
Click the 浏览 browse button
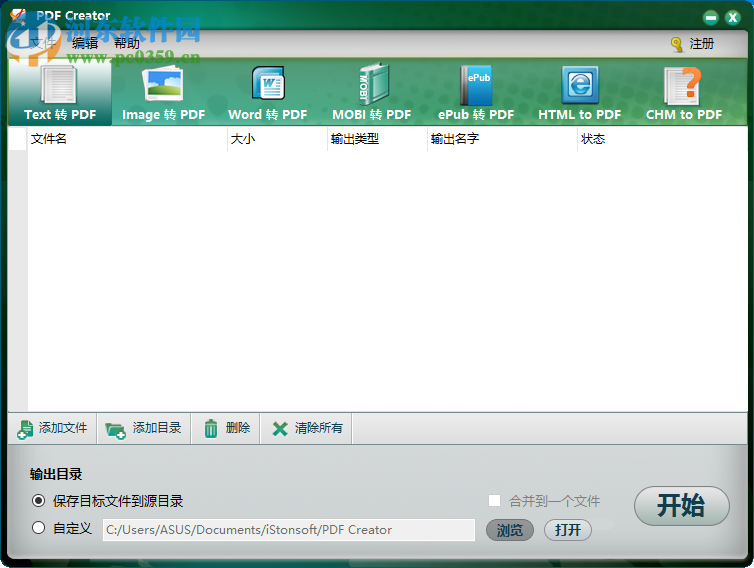(x=510, y=530)
